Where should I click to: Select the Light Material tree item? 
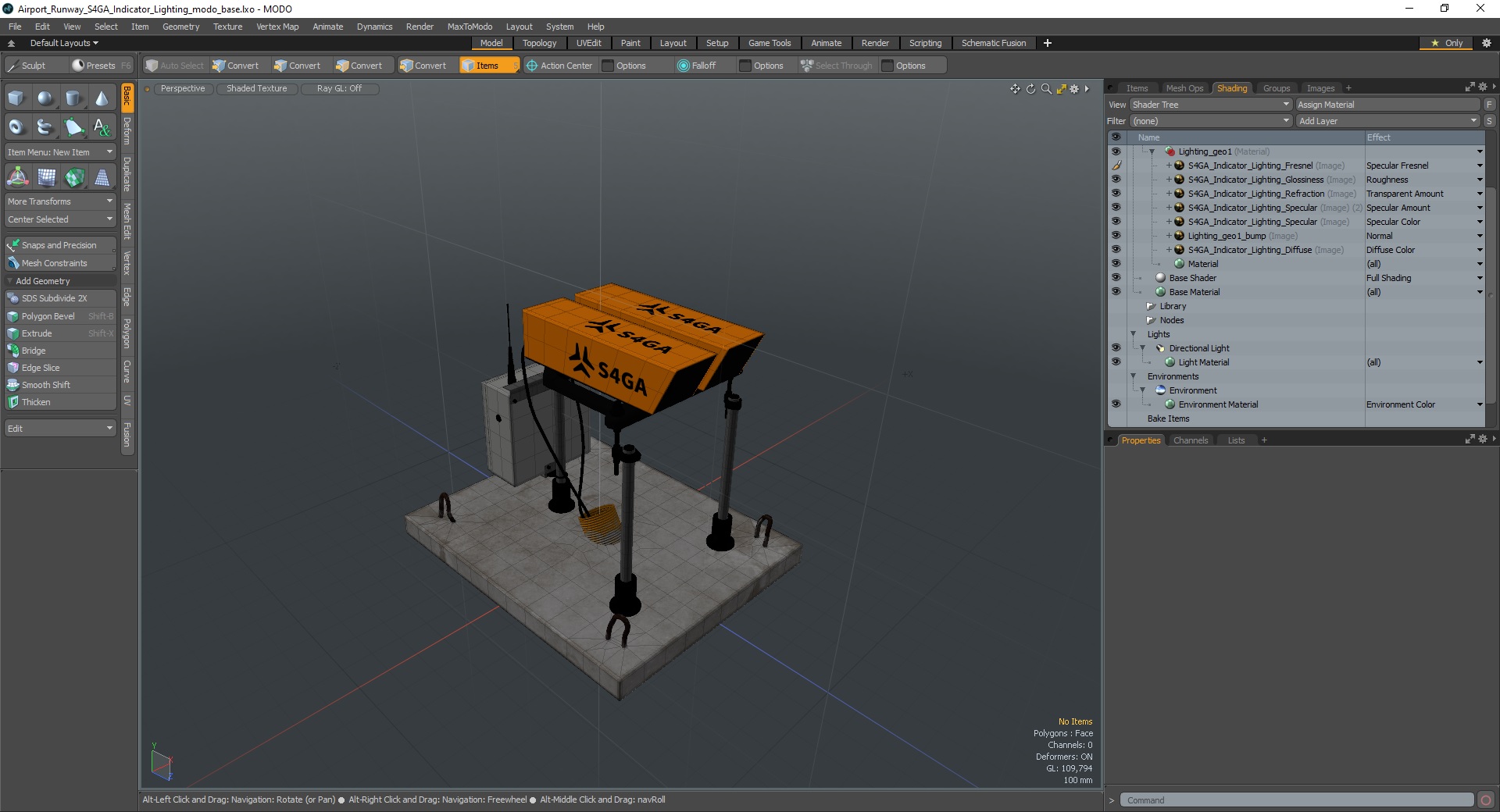[1203, 362]
